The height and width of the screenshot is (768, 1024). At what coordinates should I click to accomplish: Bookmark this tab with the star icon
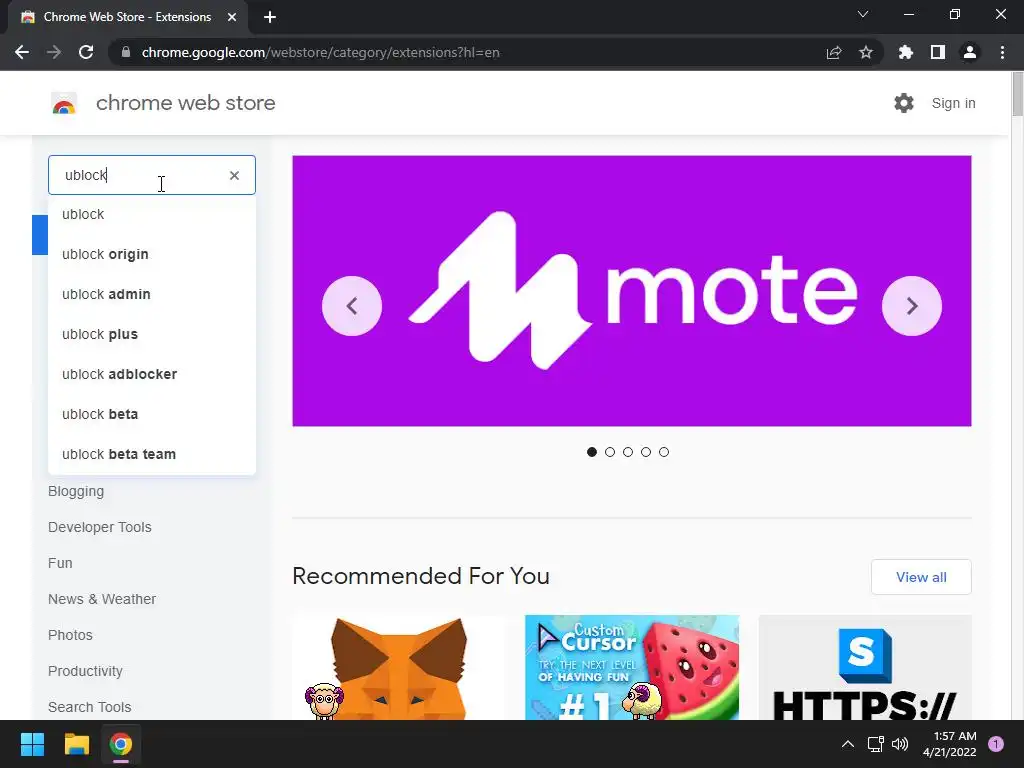[866, 52]
